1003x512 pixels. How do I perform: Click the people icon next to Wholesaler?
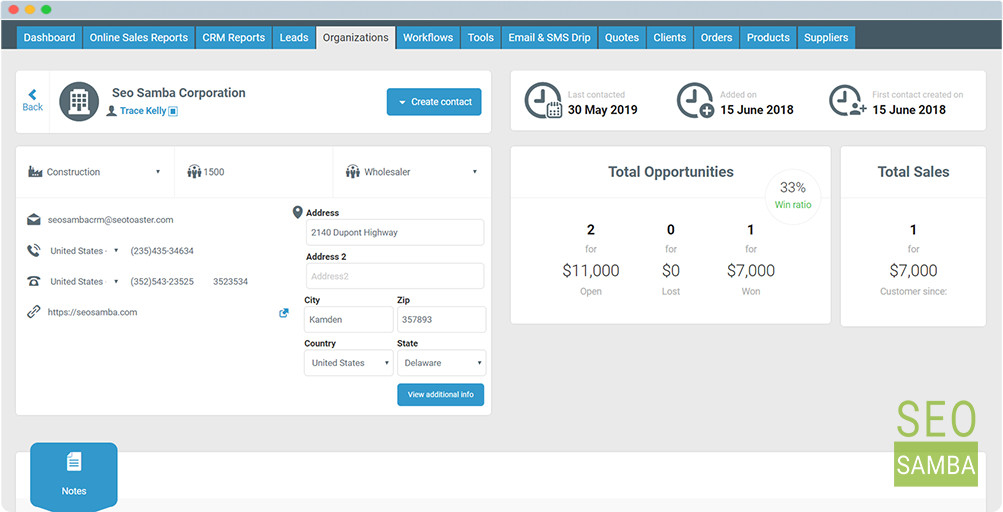(352, 172)
